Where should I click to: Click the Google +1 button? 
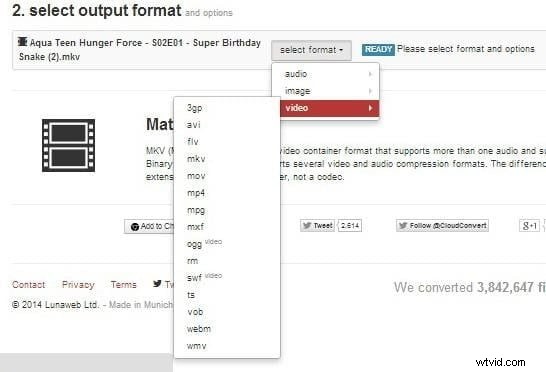[529, 226]
